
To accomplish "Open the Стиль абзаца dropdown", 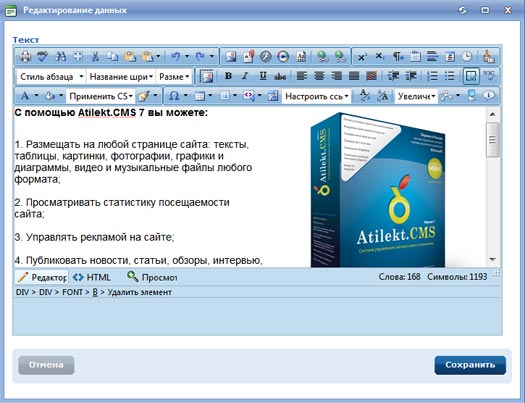I will pyautogui.click(x=51, y=77).
